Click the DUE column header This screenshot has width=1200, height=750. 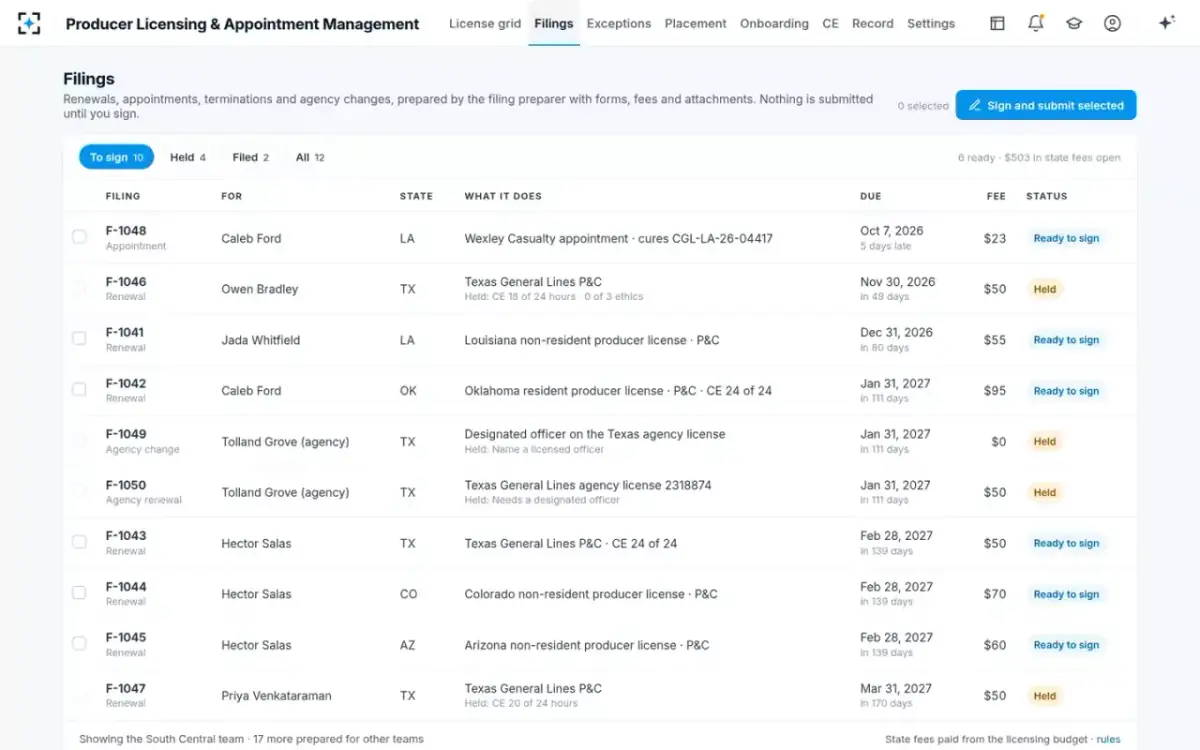871,196
